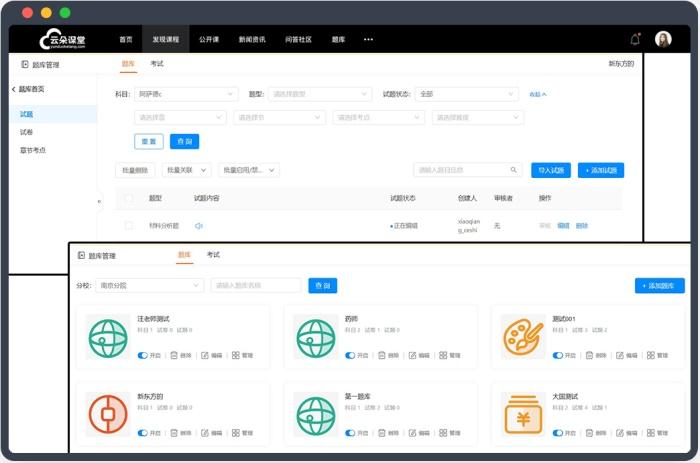Collapse the left sidebar with its arrow handle

[99, 201]
